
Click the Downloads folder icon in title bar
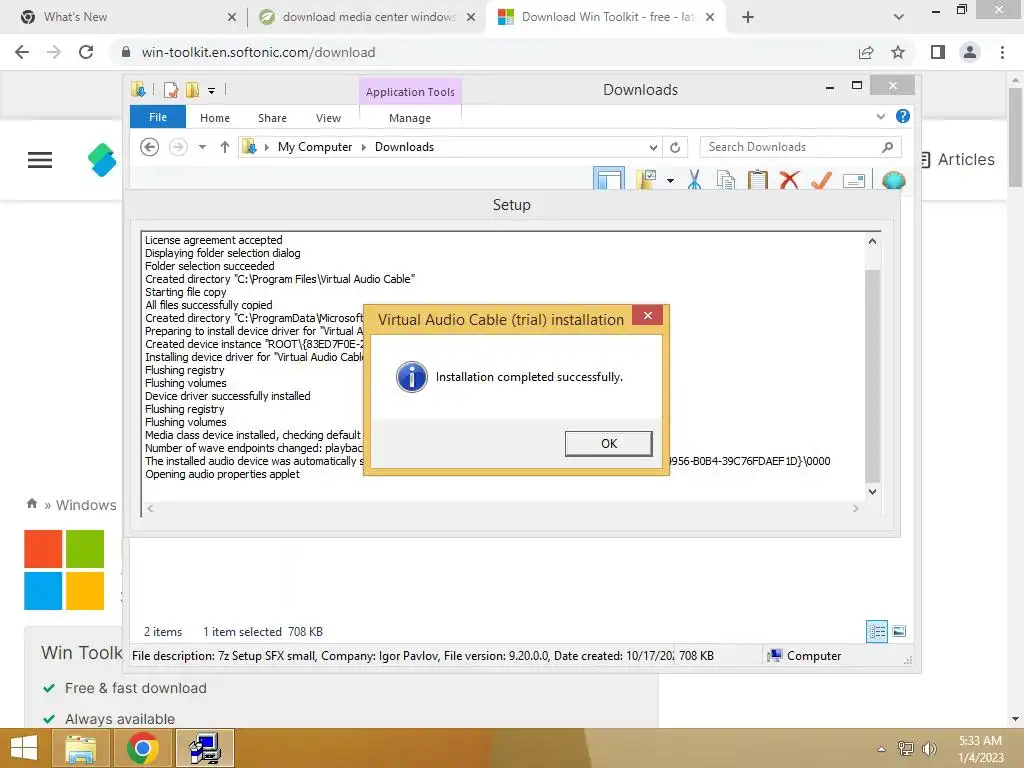click(138, 89)
